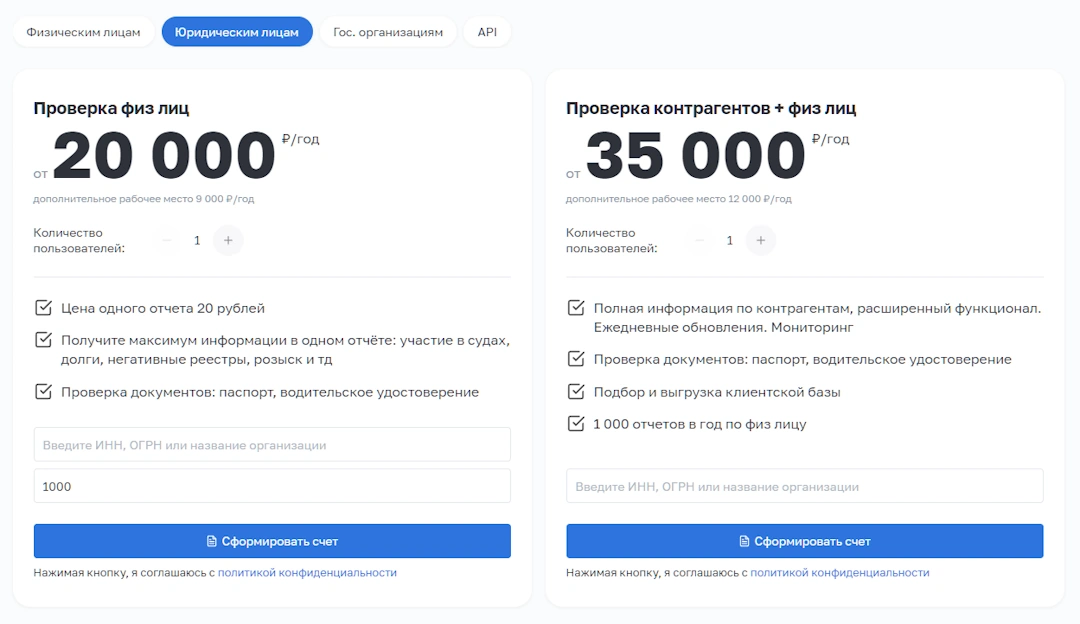Select the API tab
1080x624 pixels.
[487, 31]
